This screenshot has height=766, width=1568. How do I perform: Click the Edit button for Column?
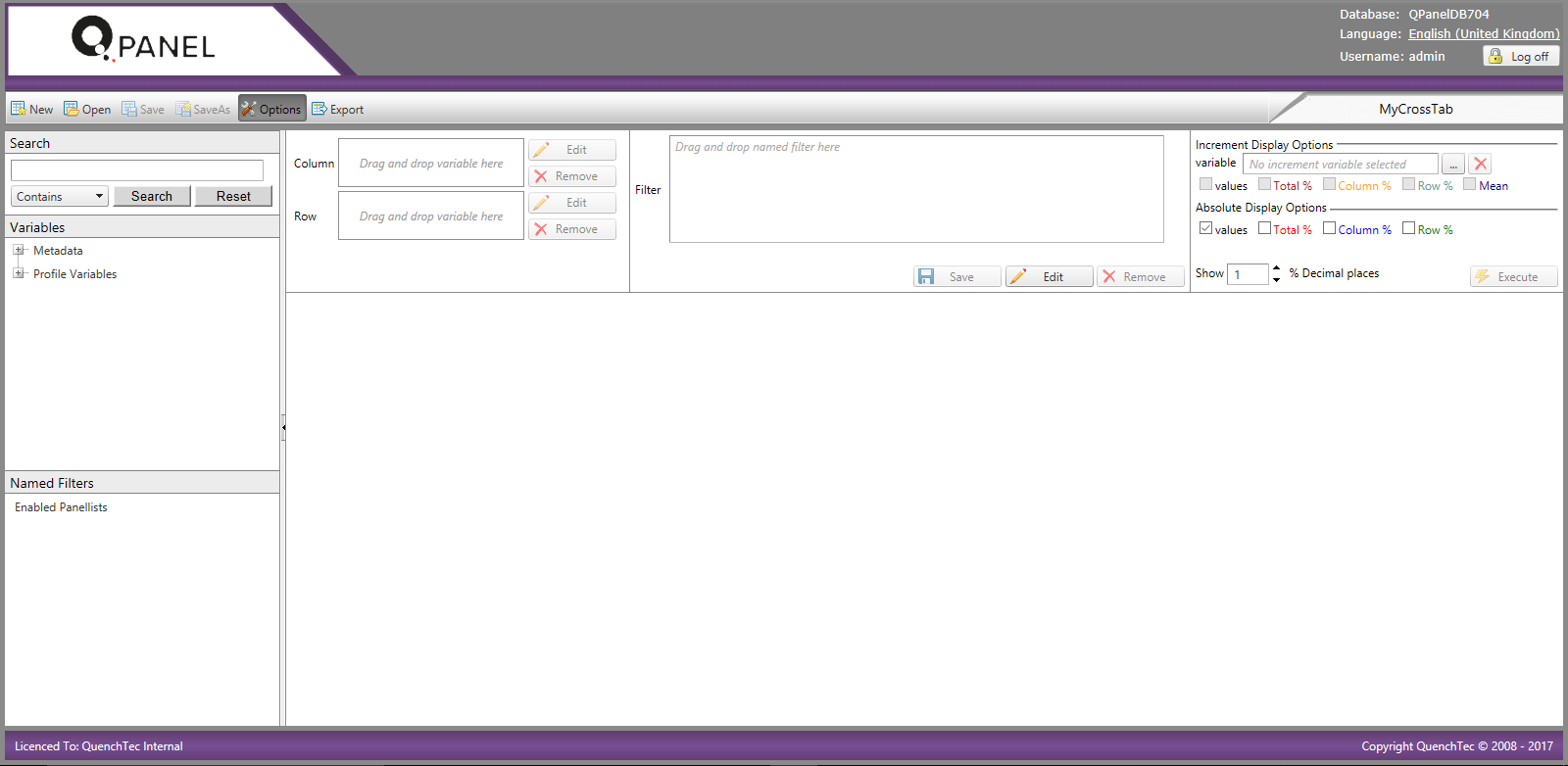[x=572, y=150]
